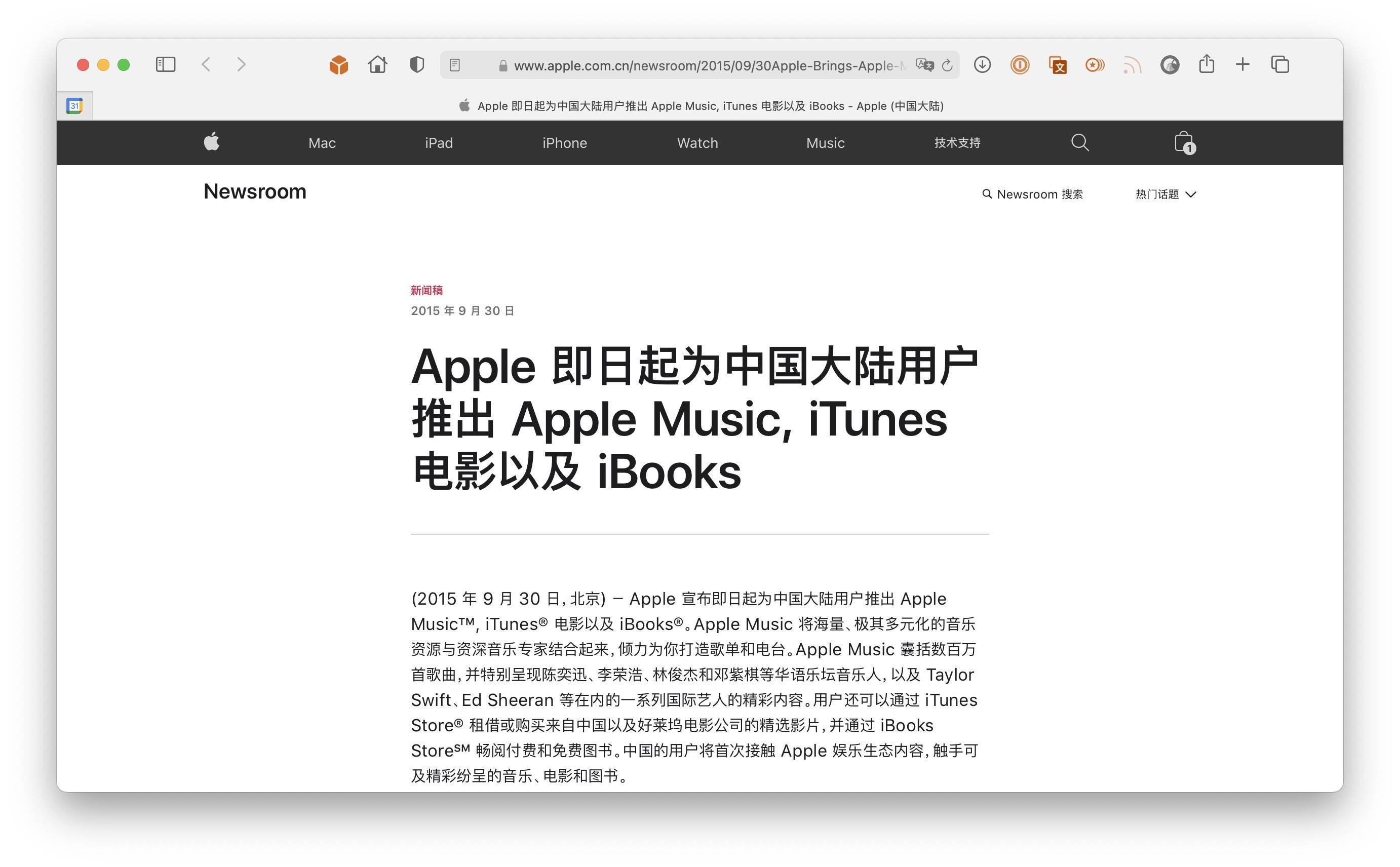The width and height of the screenshot is (1400, 867).
Task: Switch to the Watch section
Action: [x=697, y=142]
